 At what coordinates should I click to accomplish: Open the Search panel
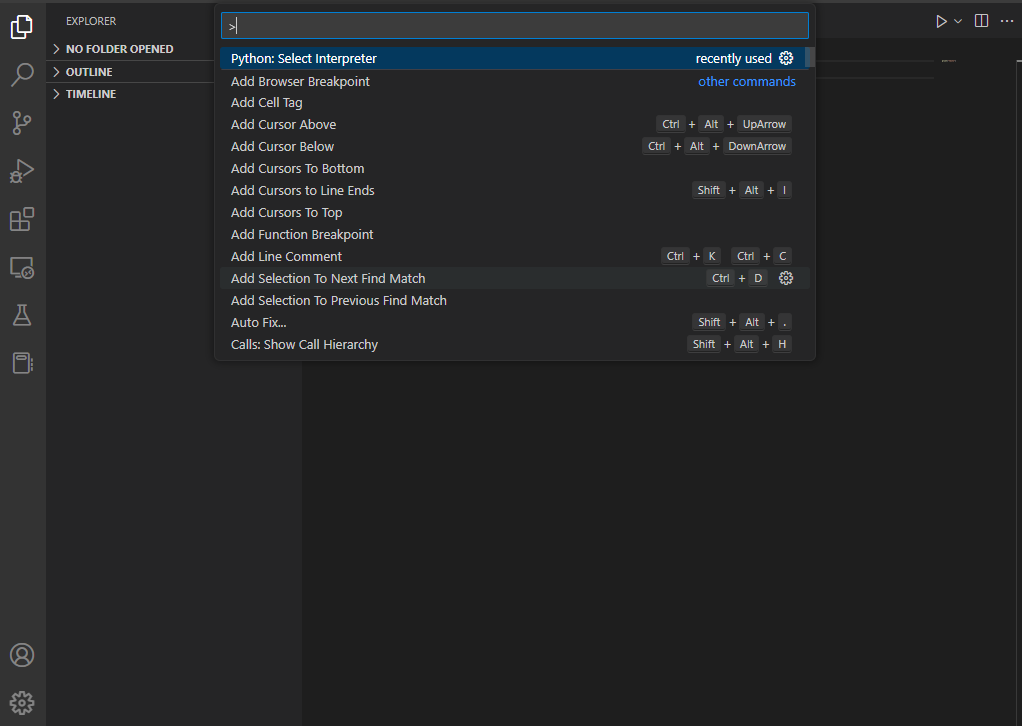[x=22, y=74]
